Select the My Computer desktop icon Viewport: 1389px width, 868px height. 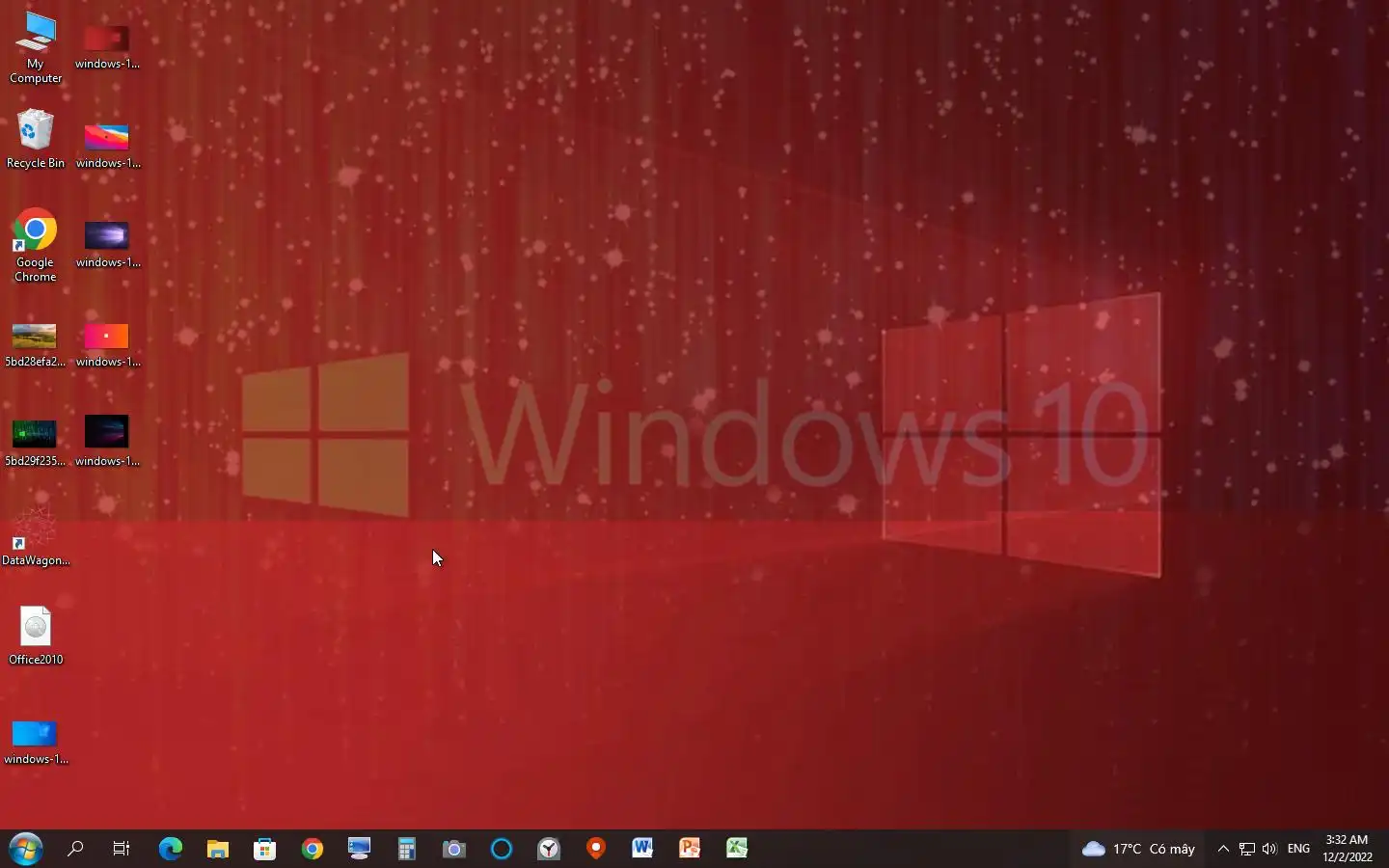(x=36, y=48)
